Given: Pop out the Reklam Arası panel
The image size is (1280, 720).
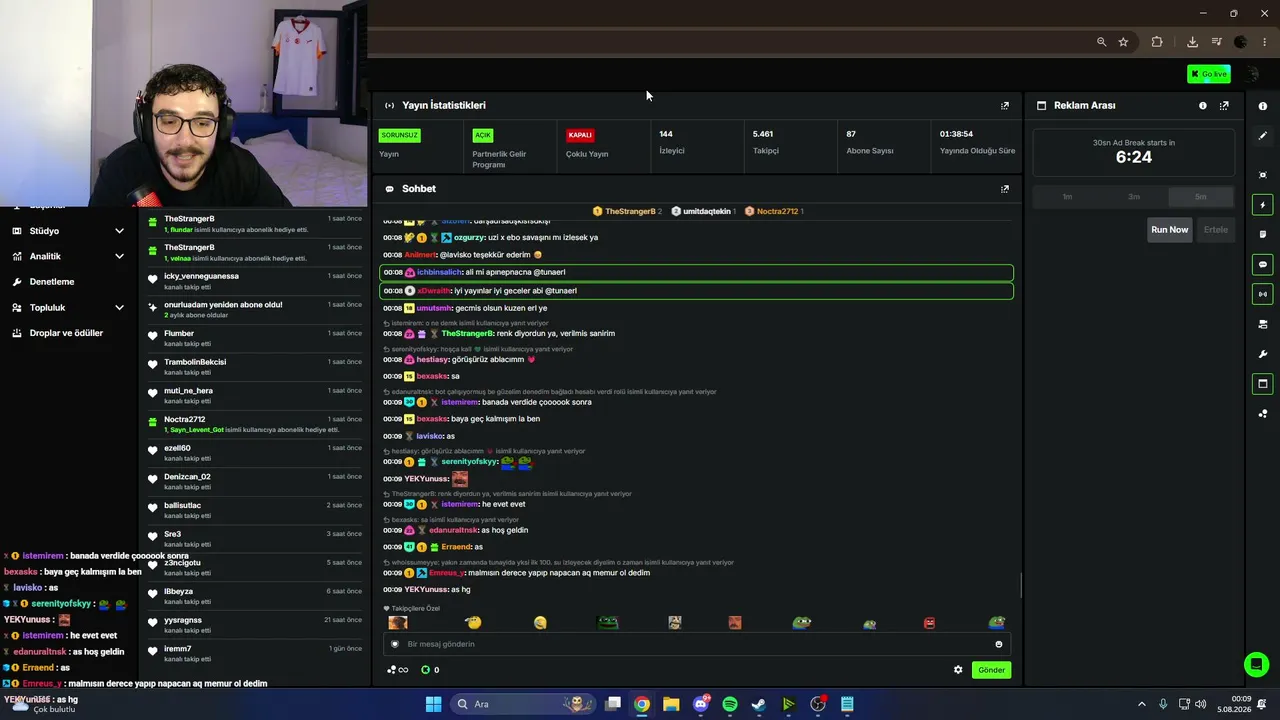Looking at the screenshot, I should tap(1224, 105).
